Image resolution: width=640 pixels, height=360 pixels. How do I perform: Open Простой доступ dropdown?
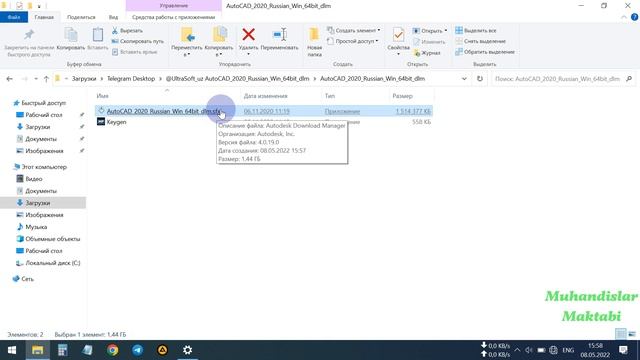pos(353,41)
